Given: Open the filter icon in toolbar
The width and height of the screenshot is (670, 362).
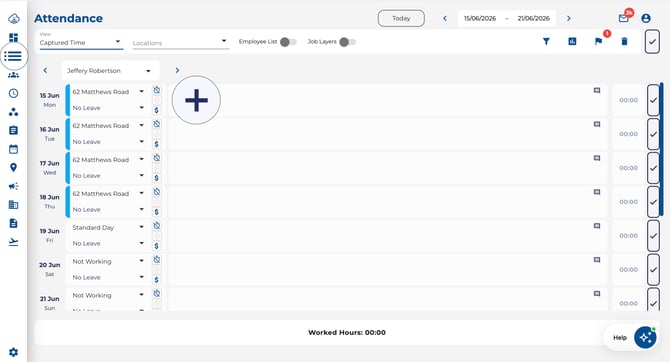Looking at the screenshot, I should click(x=546, y=41).
